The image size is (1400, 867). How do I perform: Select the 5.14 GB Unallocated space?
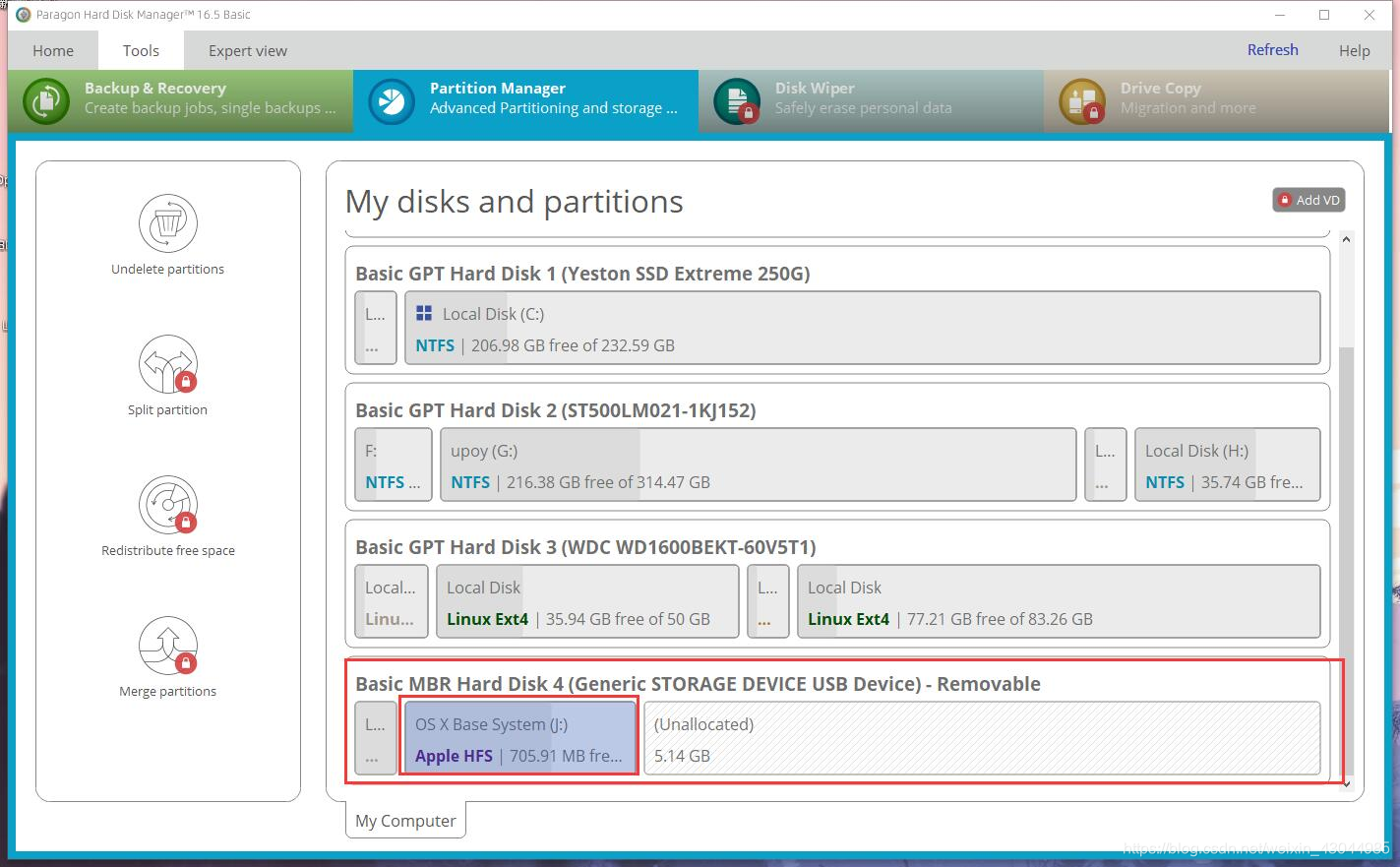[982, 738]
